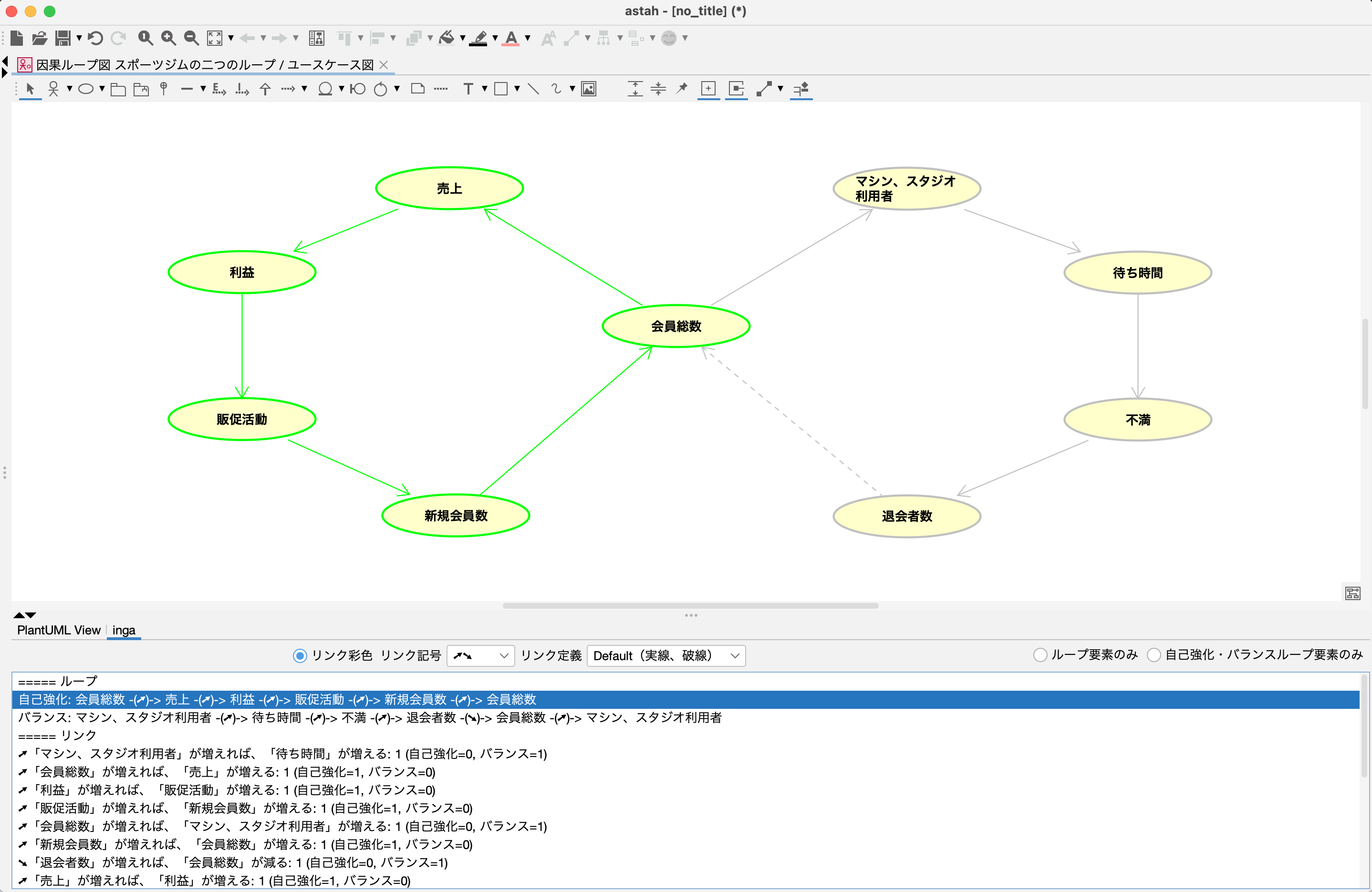Select the Actor tool
This screenshot has height=892, width=1372.
pyautogui.click(x=53, y=89)
